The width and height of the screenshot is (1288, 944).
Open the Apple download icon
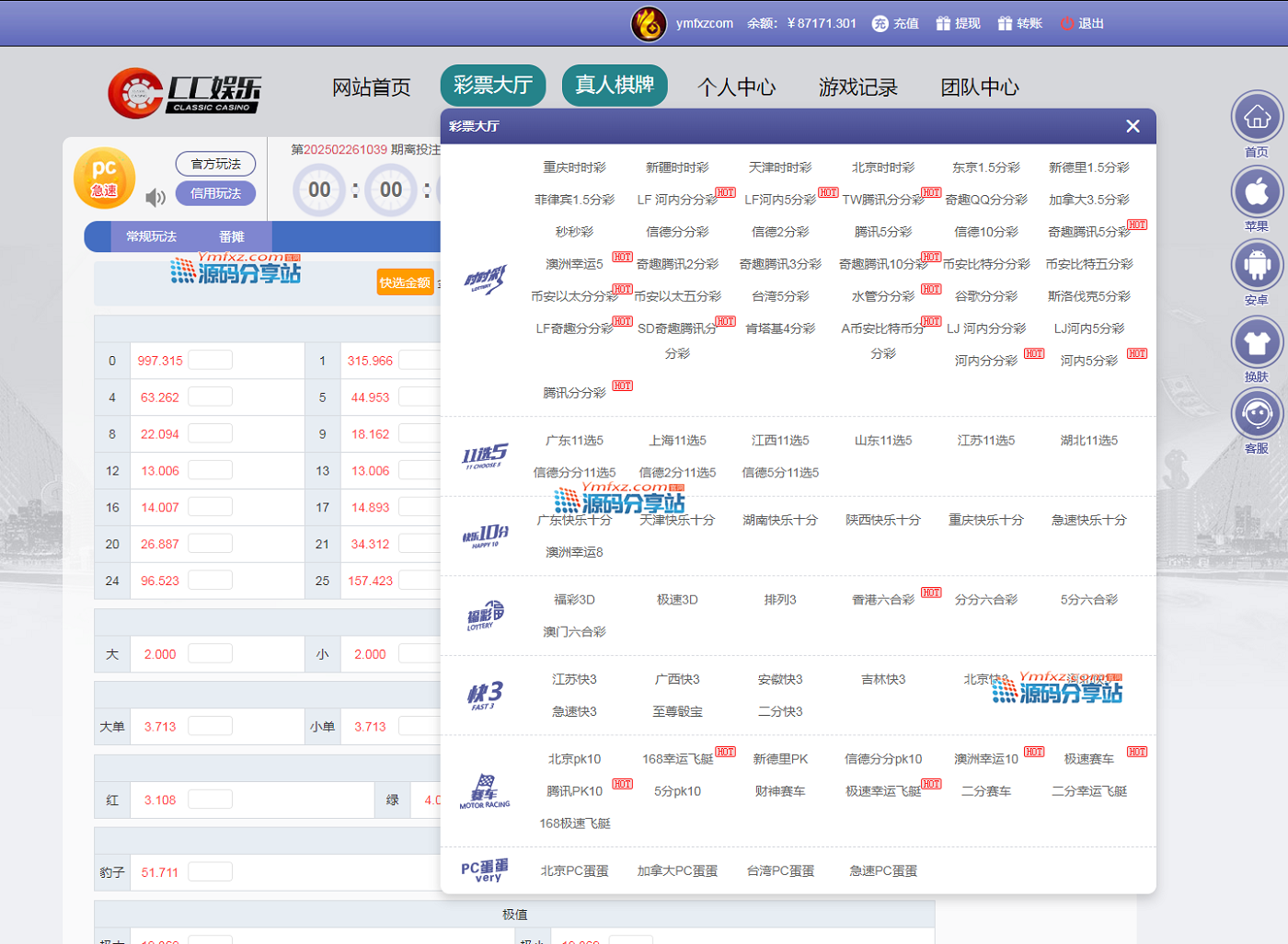tap(1257, 192)
